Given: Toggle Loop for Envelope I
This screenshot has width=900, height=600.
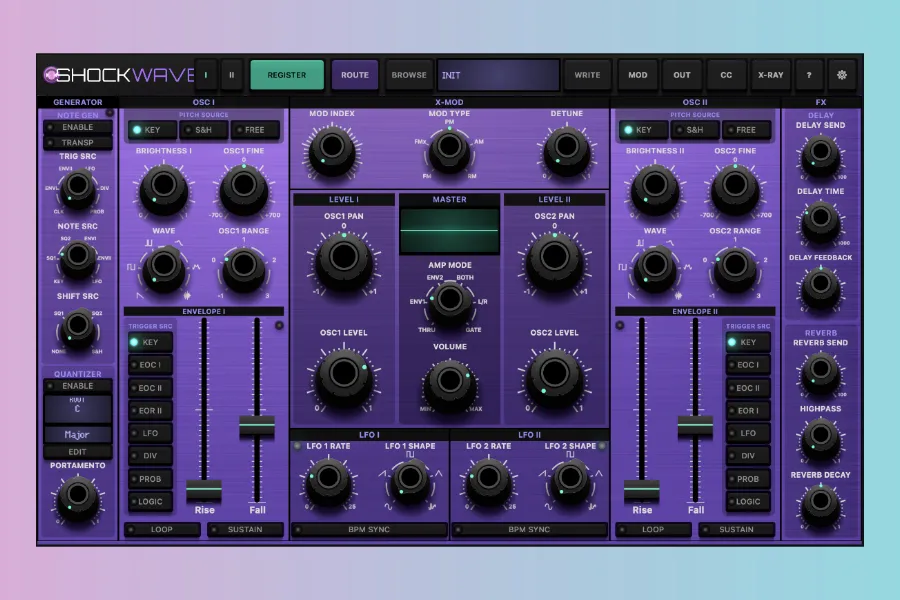Looking at the screenshot, I should click(162, 530).
